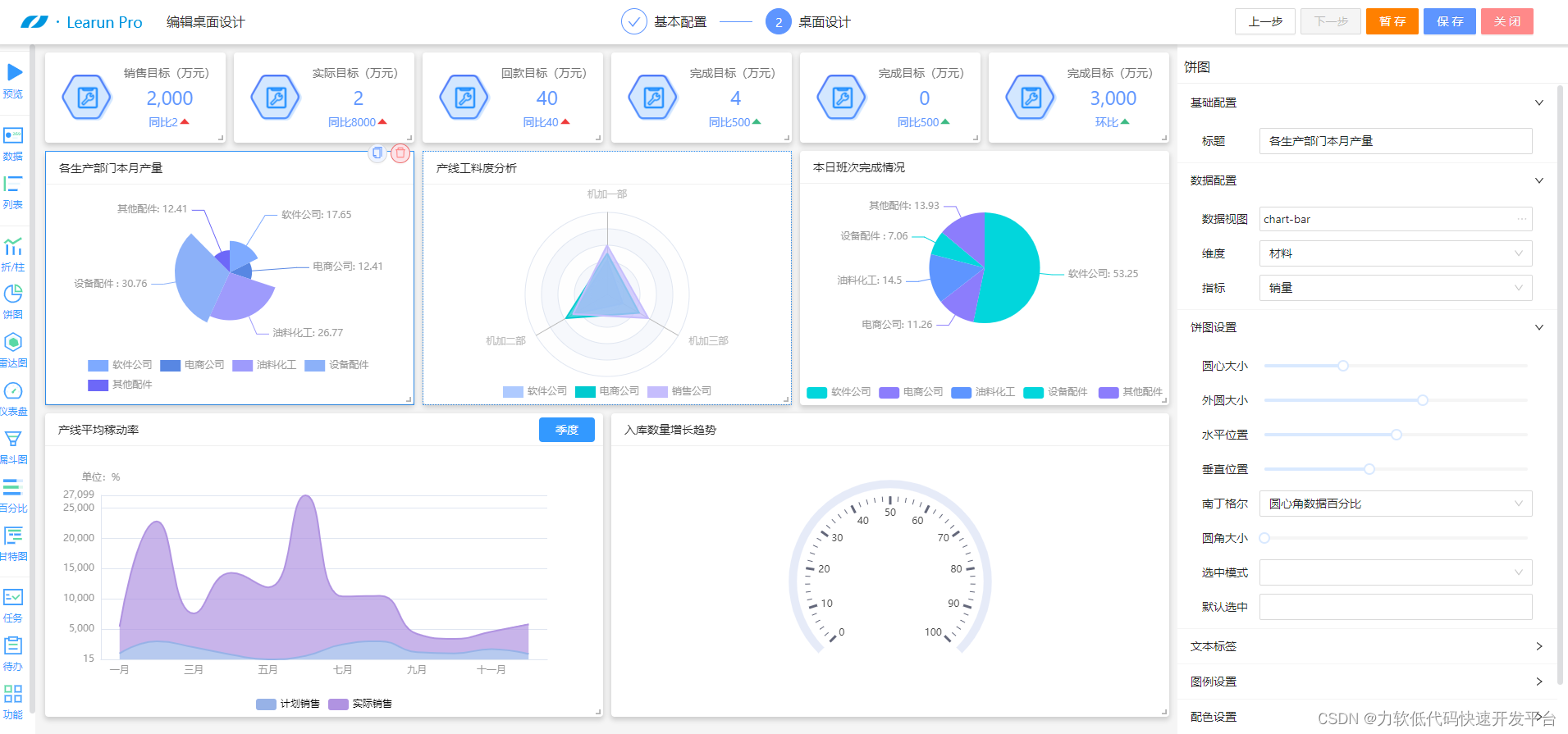Click the 实际目标 card hexagon icon
Viewport: 1568px width, 734px height.
[x=276, y=98]
